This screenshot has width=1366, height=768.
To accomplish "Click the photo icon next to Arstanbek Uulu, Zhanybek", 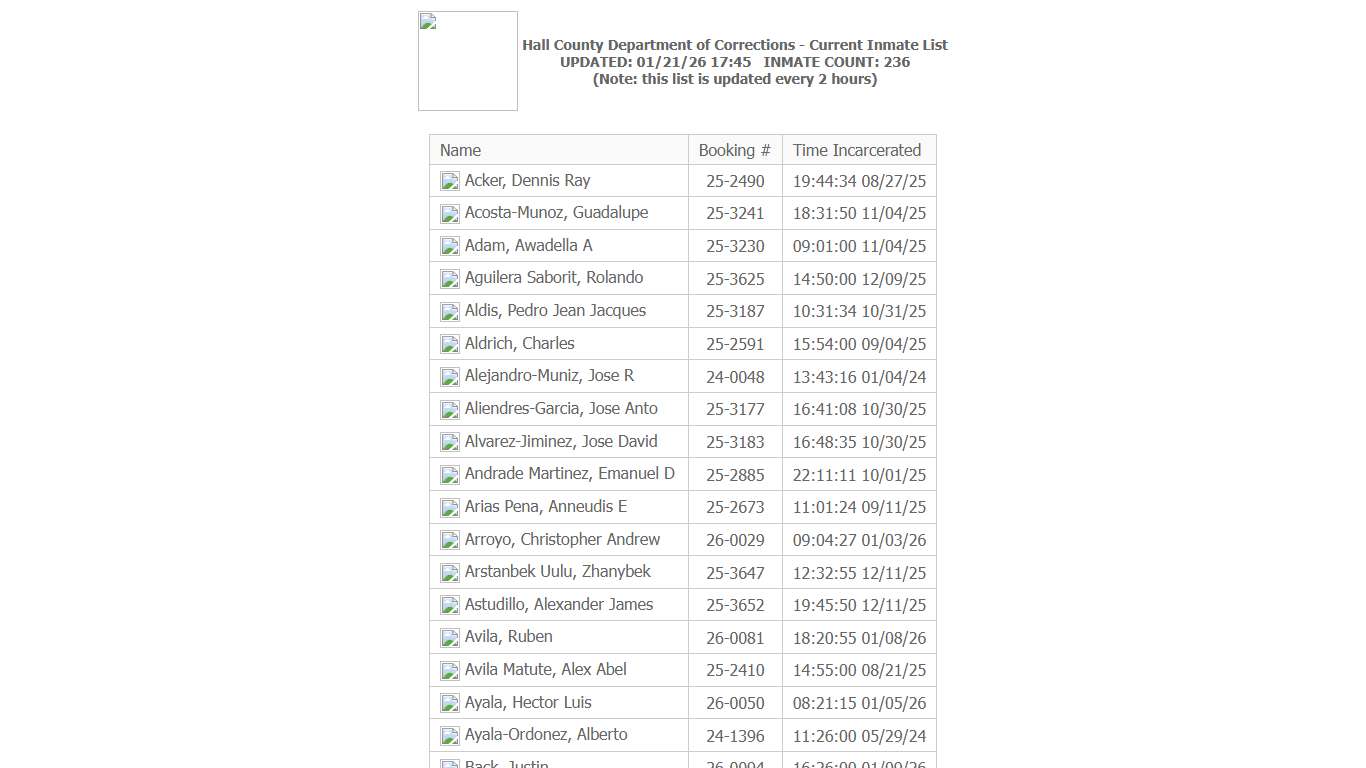I will coord(449,572).
